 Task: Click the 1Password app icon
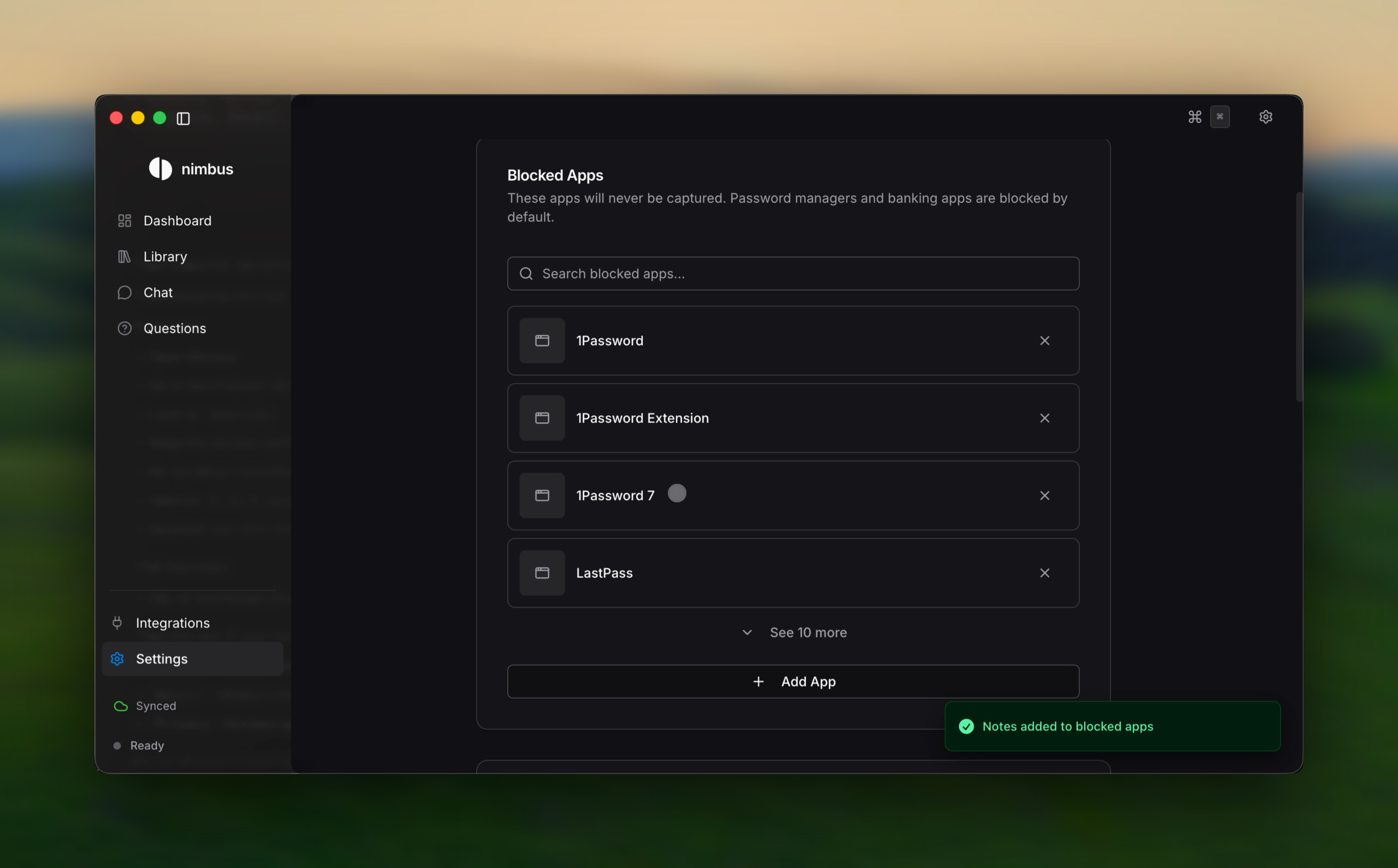(x=542, y=340)
